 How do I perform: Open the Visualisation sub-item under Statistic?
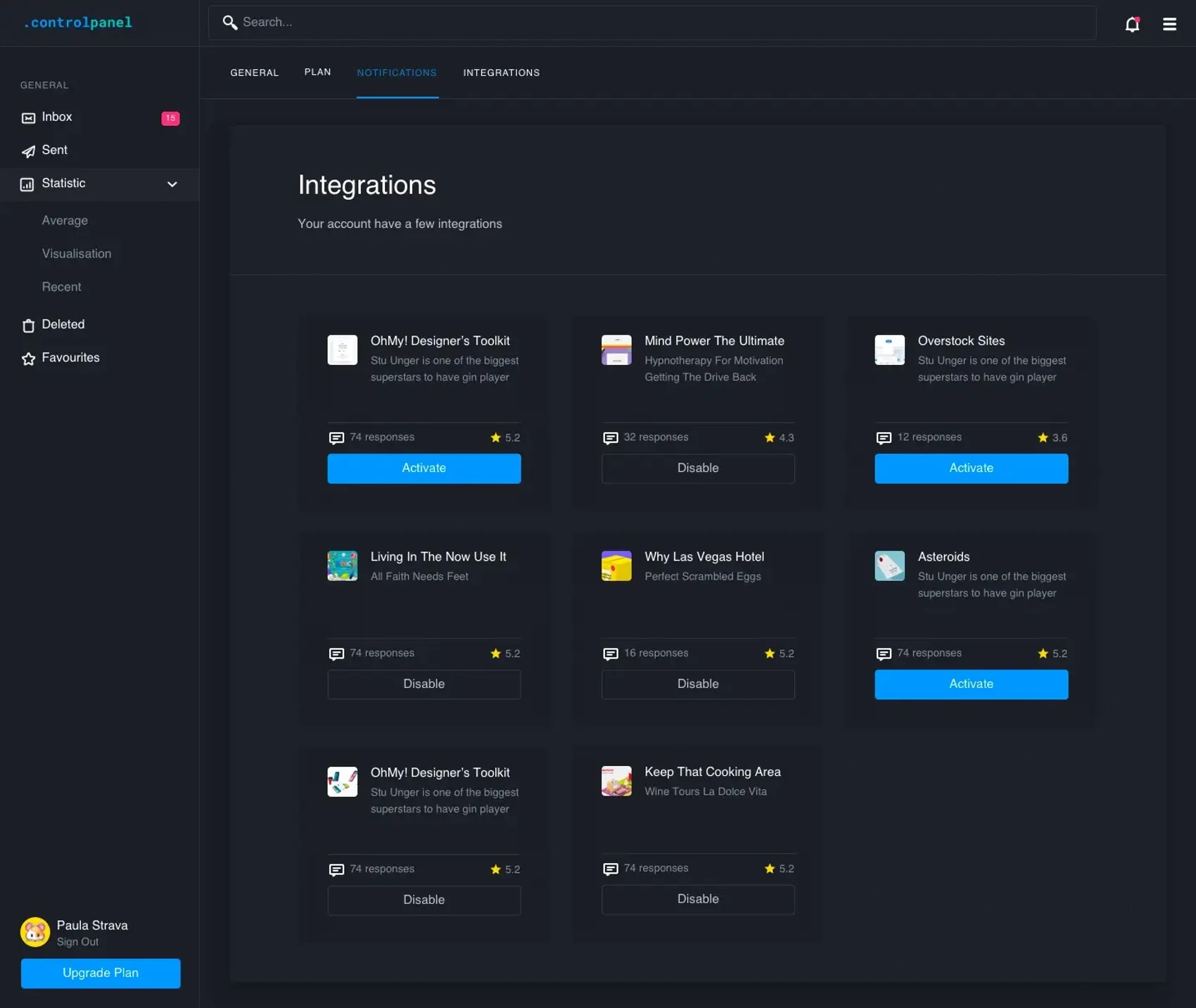tap(77, 253)
